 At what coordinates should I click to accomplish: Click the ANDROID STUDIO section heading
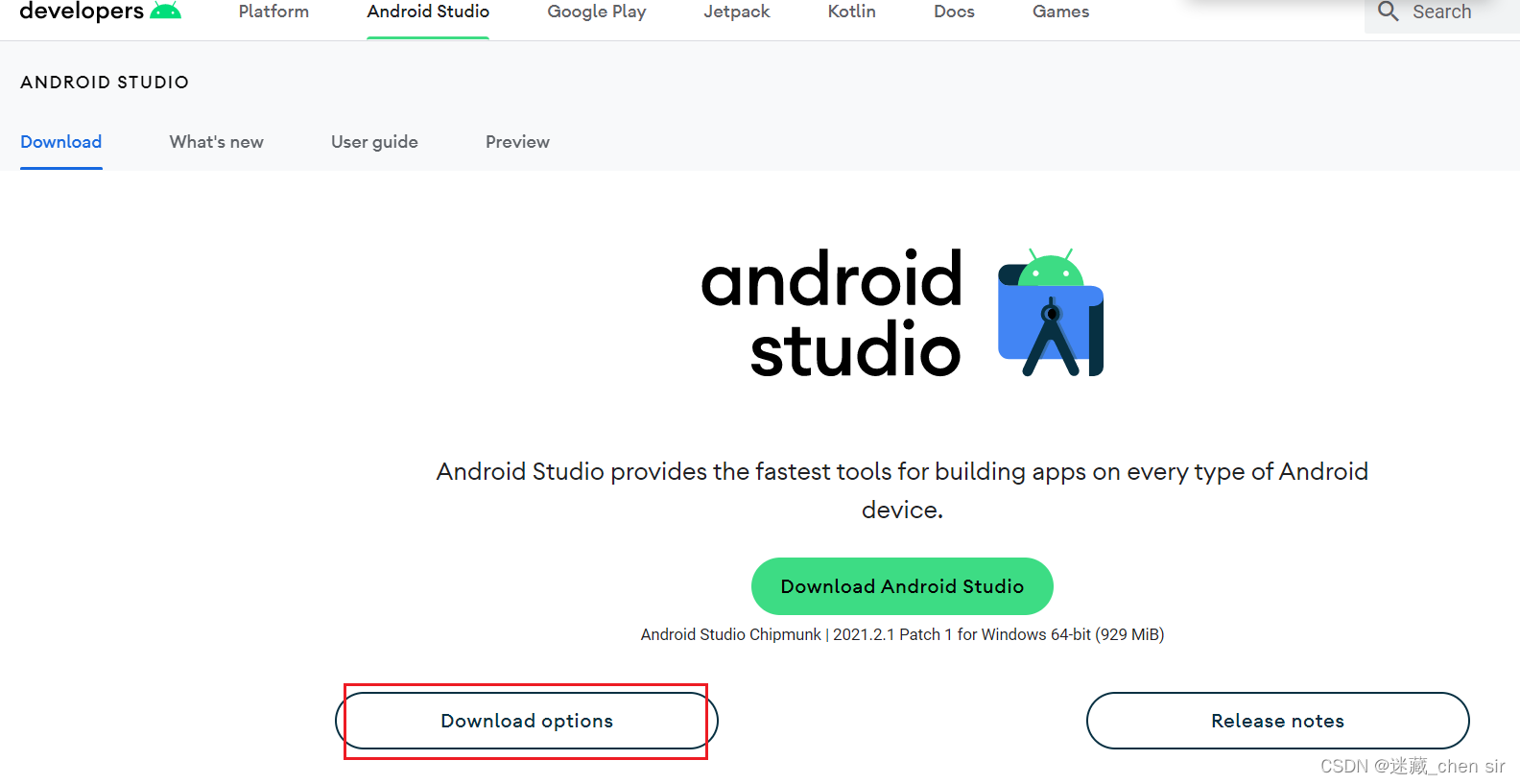point(105,83)
